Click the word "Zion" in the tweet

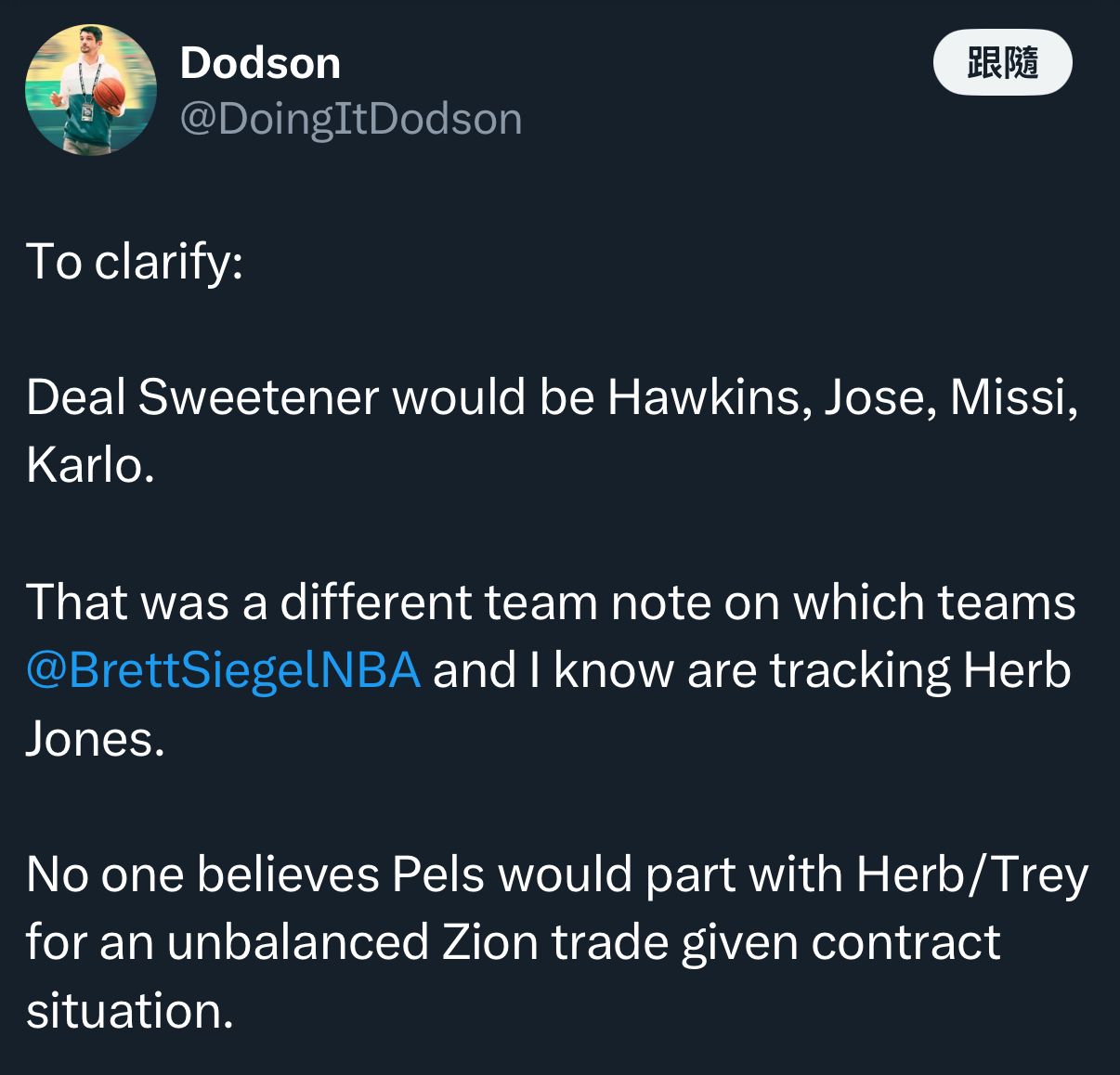(490, 942)
